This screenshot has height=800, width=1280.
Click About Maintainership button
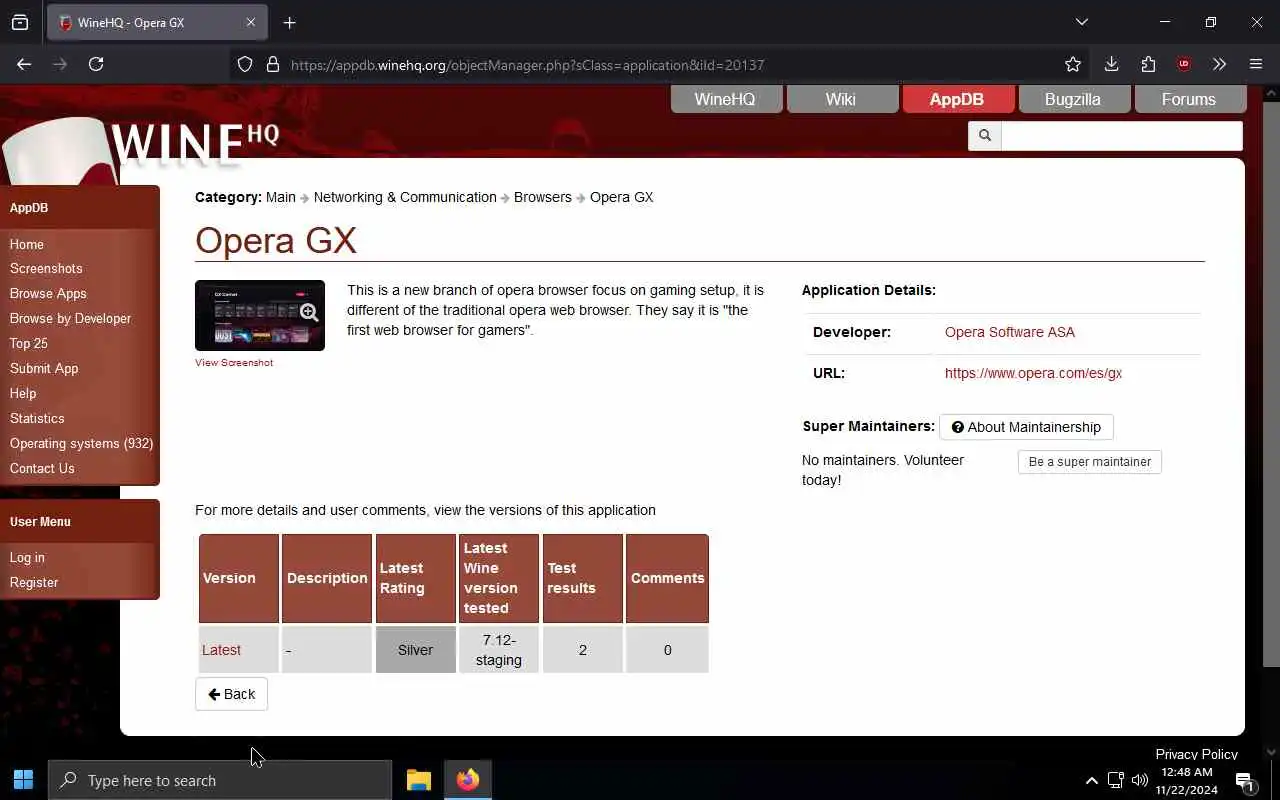(x=1026, y=427)
